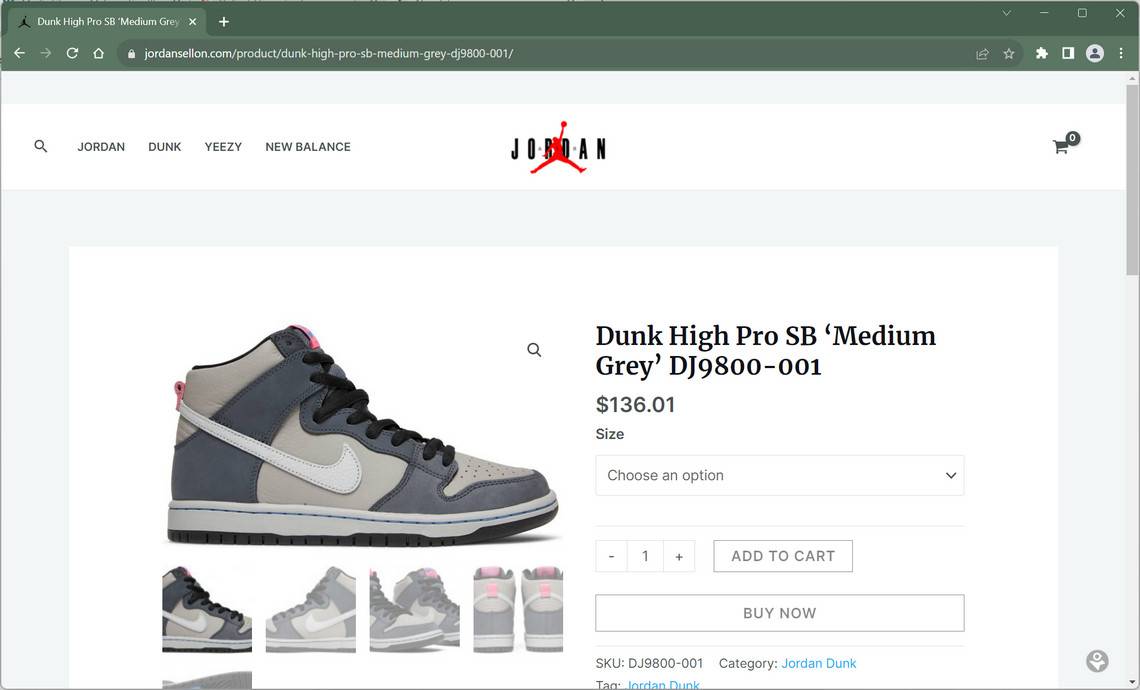The image size is (1140, 690).
Task: Open the Chrome profile avatar
Action: (x=1094, y=53)
